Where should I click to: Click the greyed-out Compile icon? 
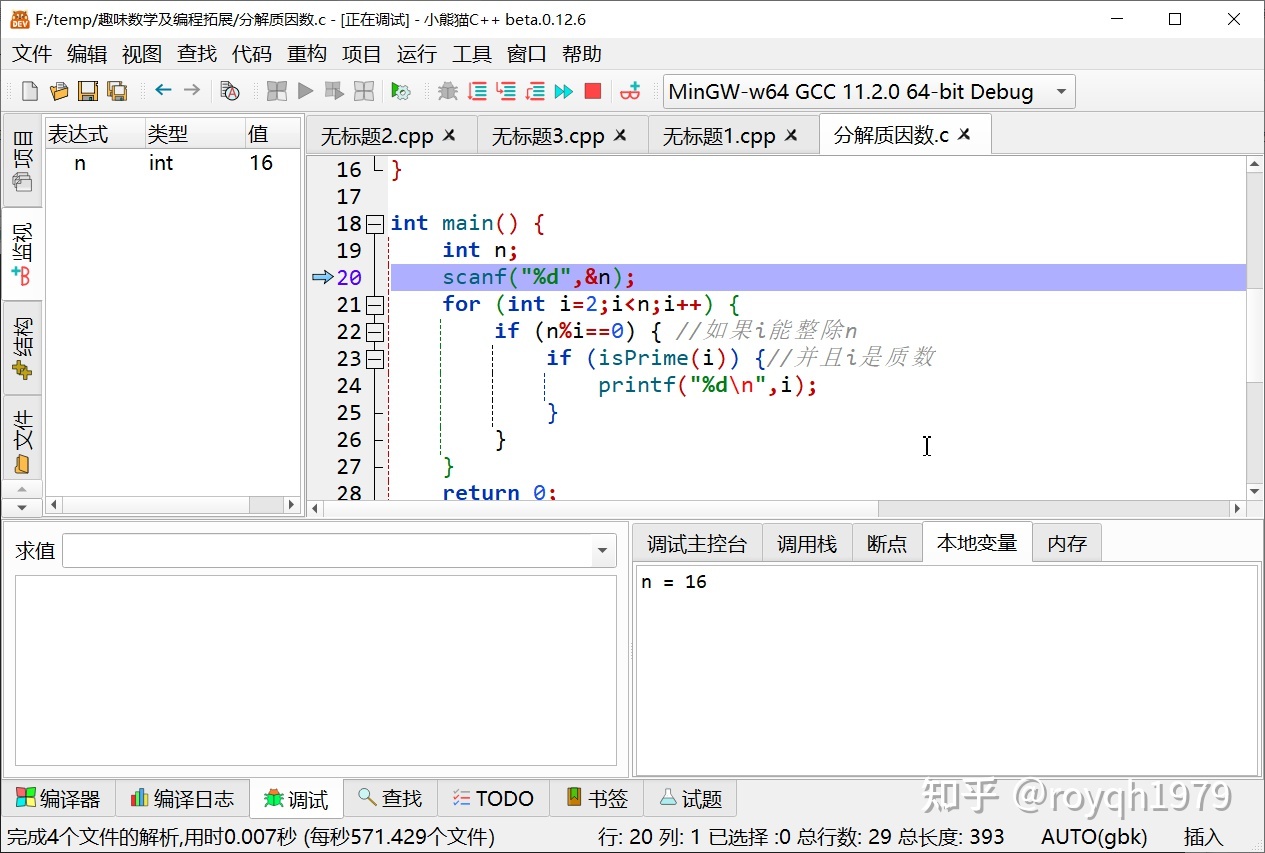(277, 92)
